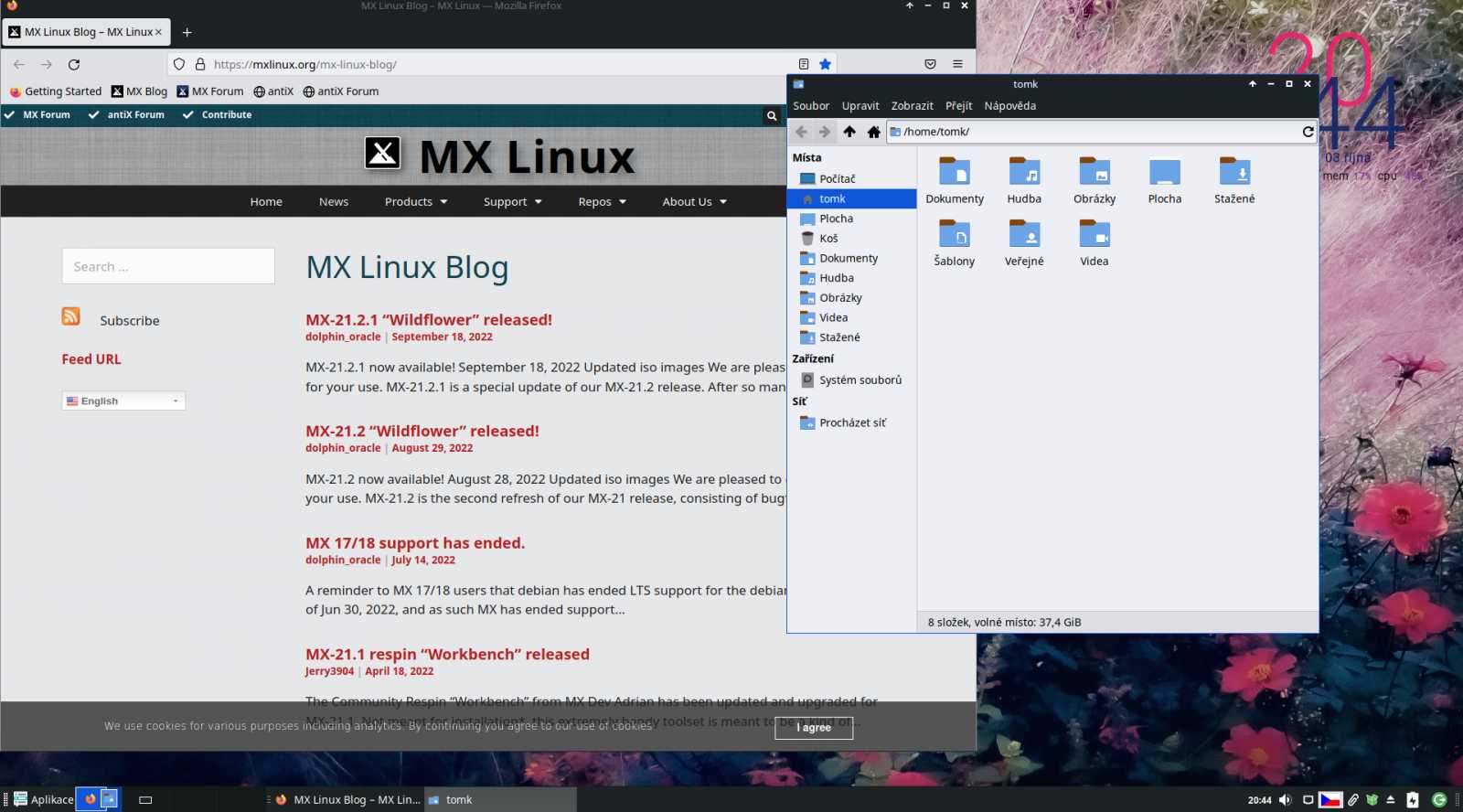This screenshot has width=1463, height=812.
Task: Open MX-21.2.1 "Wildflower" released! post
Action: click(x=429, y=320)
